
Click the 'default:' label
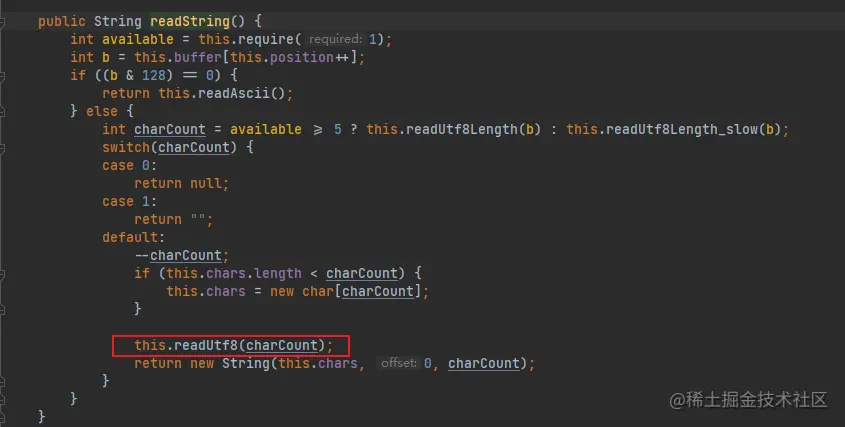pos(133,237)
